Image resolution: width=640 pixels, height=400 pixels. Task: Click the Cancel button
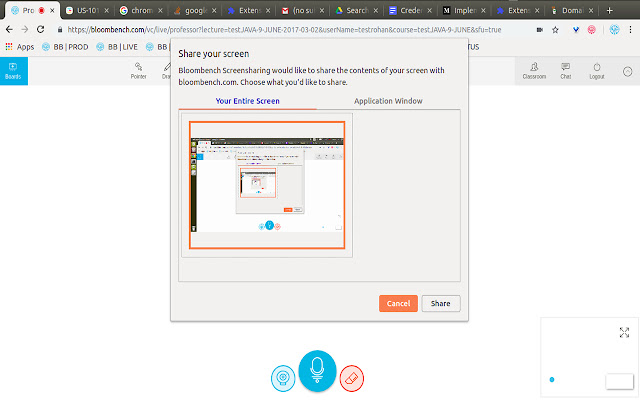click(398, 303)
